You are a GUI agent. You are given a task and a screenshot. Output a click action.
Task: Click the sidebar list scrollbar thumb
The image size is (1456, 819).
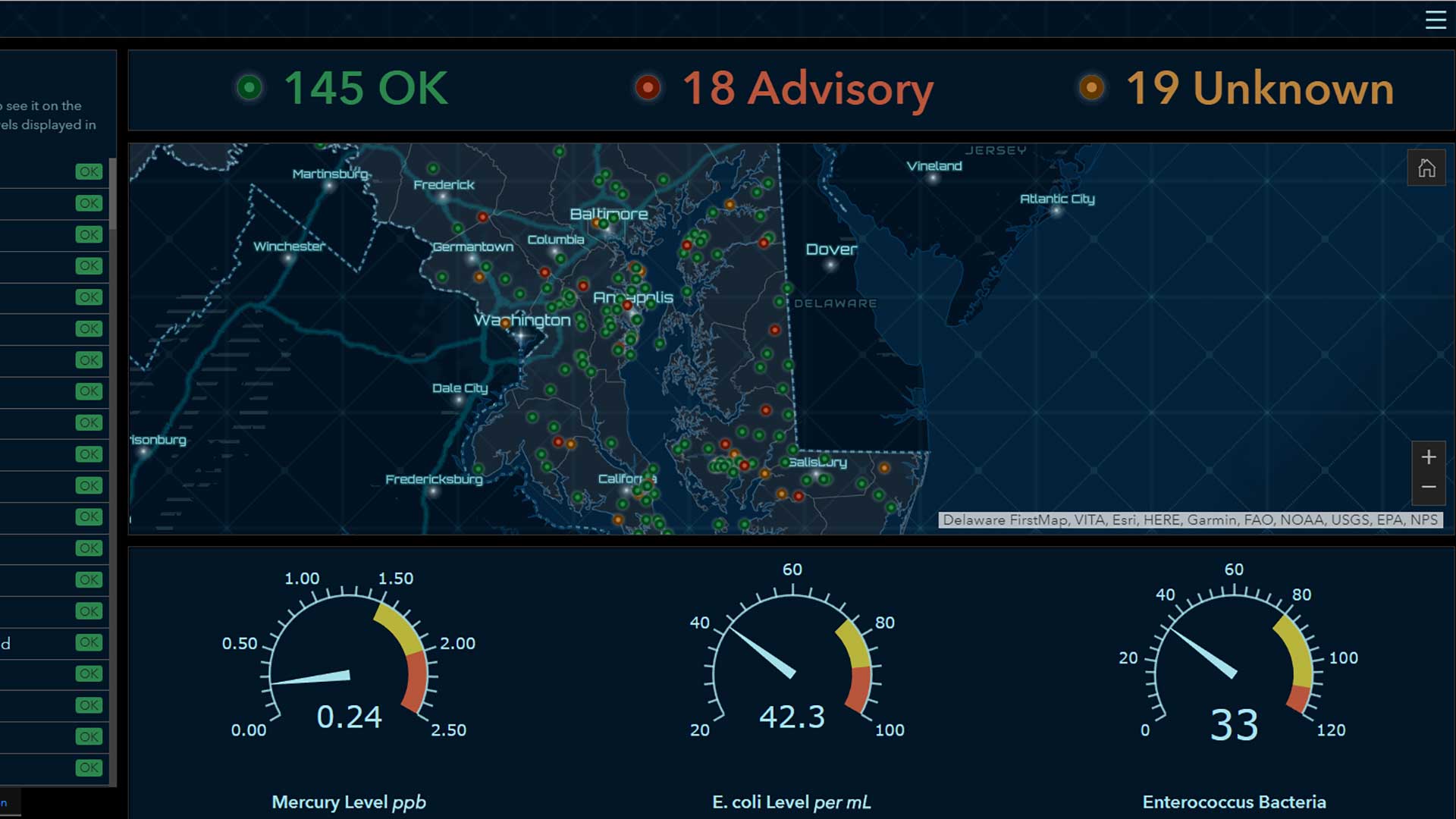tap(112, 194)
